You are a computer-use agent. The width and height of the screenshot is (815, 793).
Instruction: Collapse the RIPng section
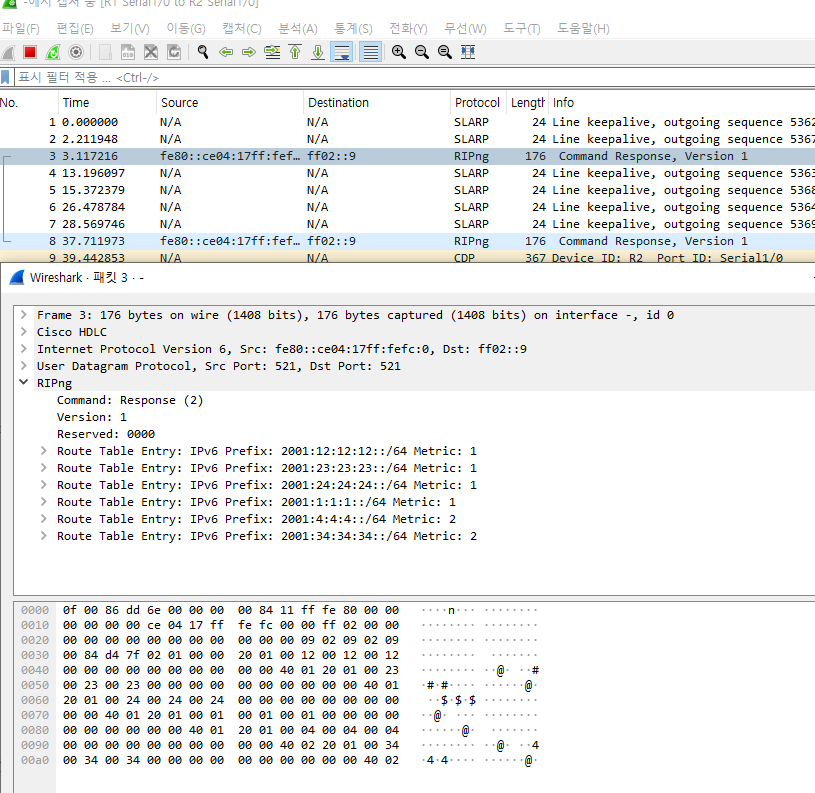[x=23, y=382]
